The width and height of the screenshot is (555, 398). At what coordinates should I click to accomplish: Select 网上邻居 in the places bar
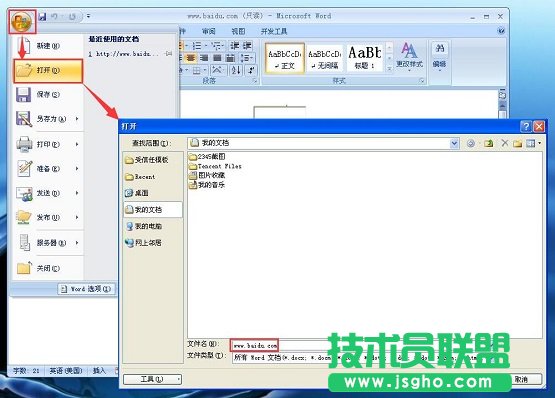tap(153, 243)
